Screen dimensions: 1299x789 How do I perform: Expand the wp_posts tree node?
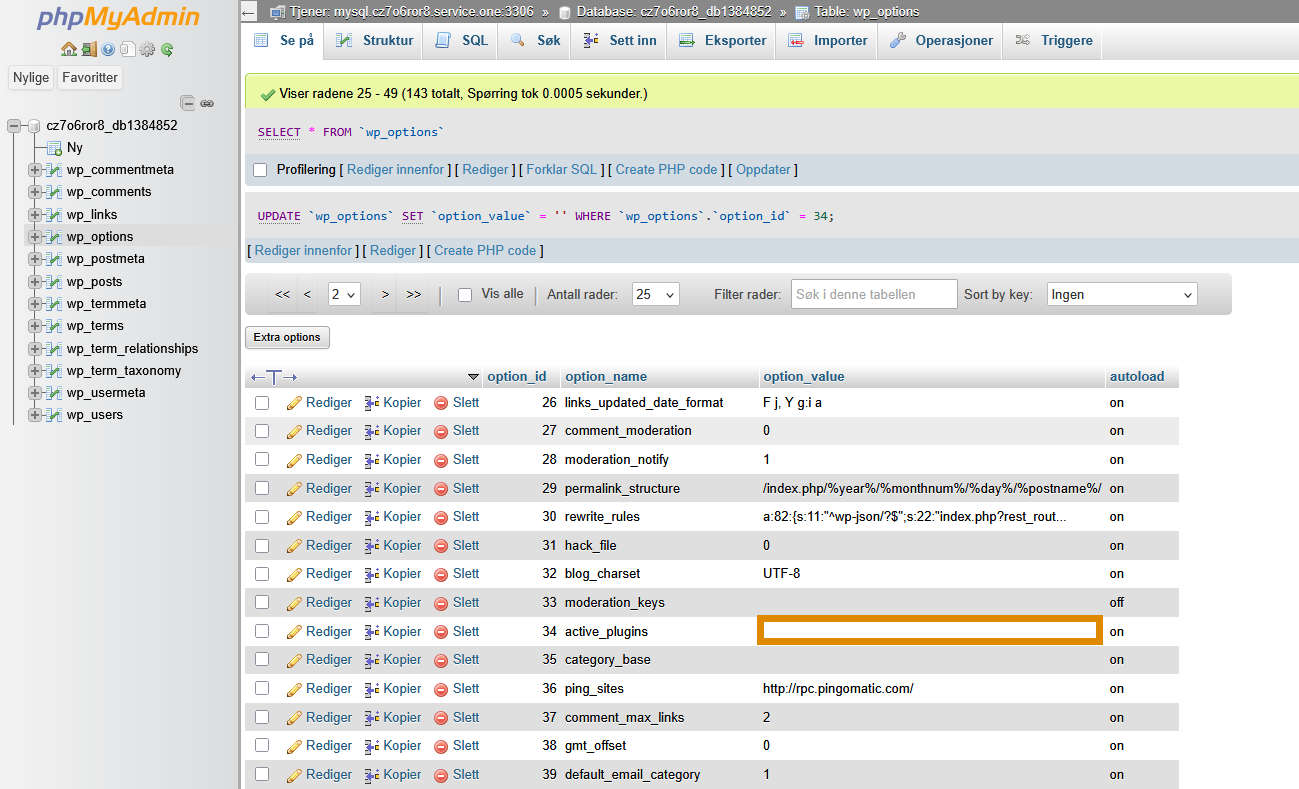pos(34,282)
